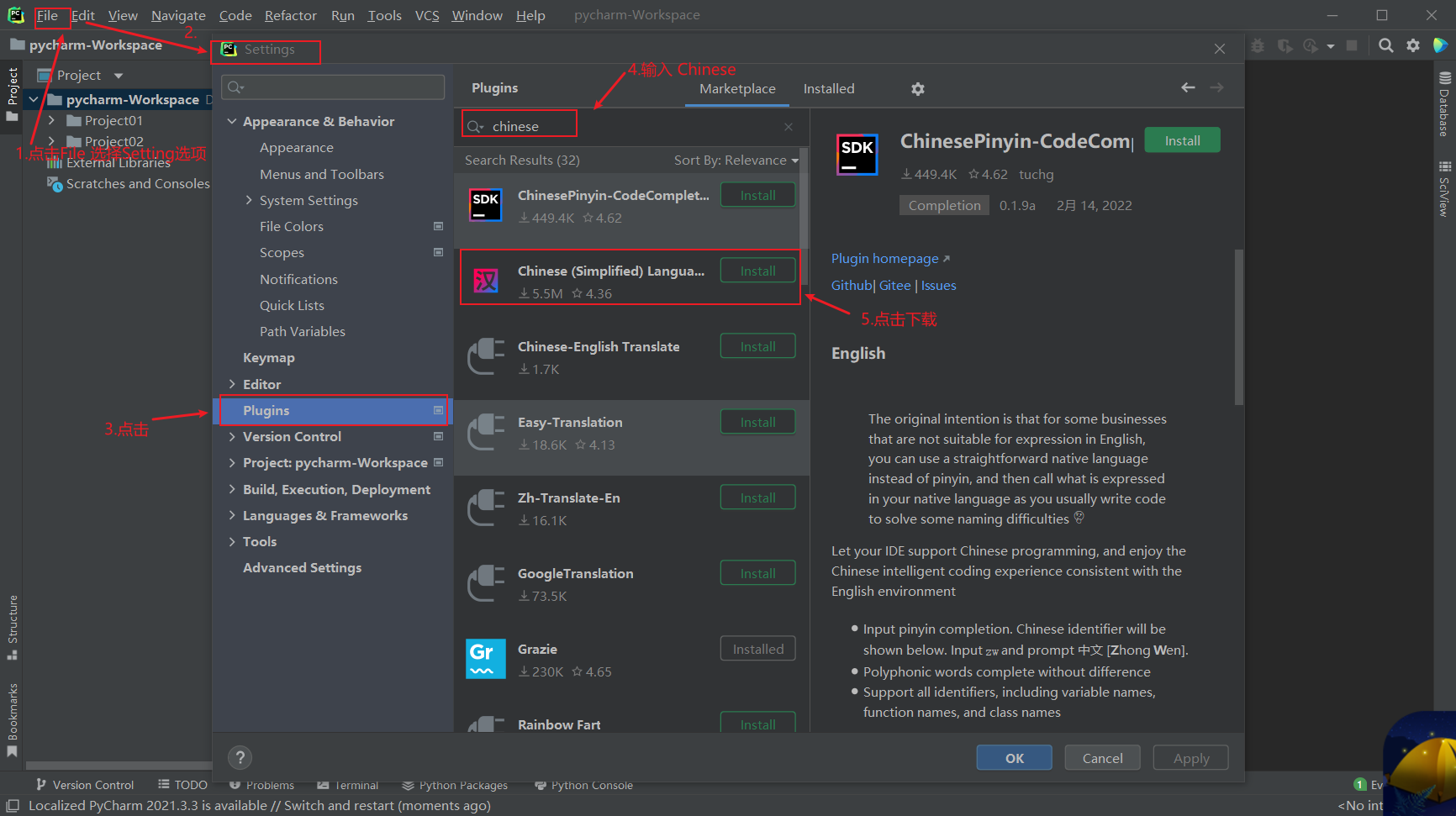Open the Version Control bottom tab
This screenshot has height=816, width=1456.
(84, 785)
